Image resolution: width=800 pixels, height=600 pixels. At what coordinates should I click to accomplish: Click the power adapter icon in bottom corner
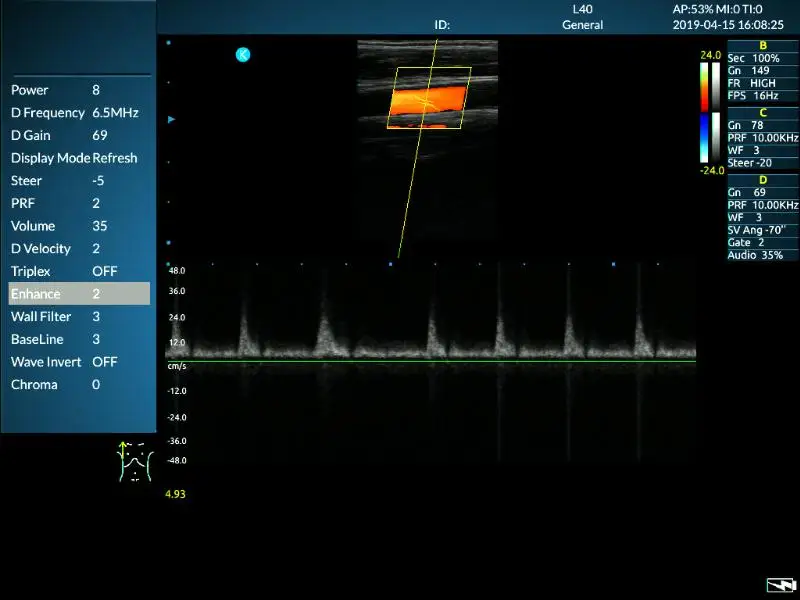point(779,585)
